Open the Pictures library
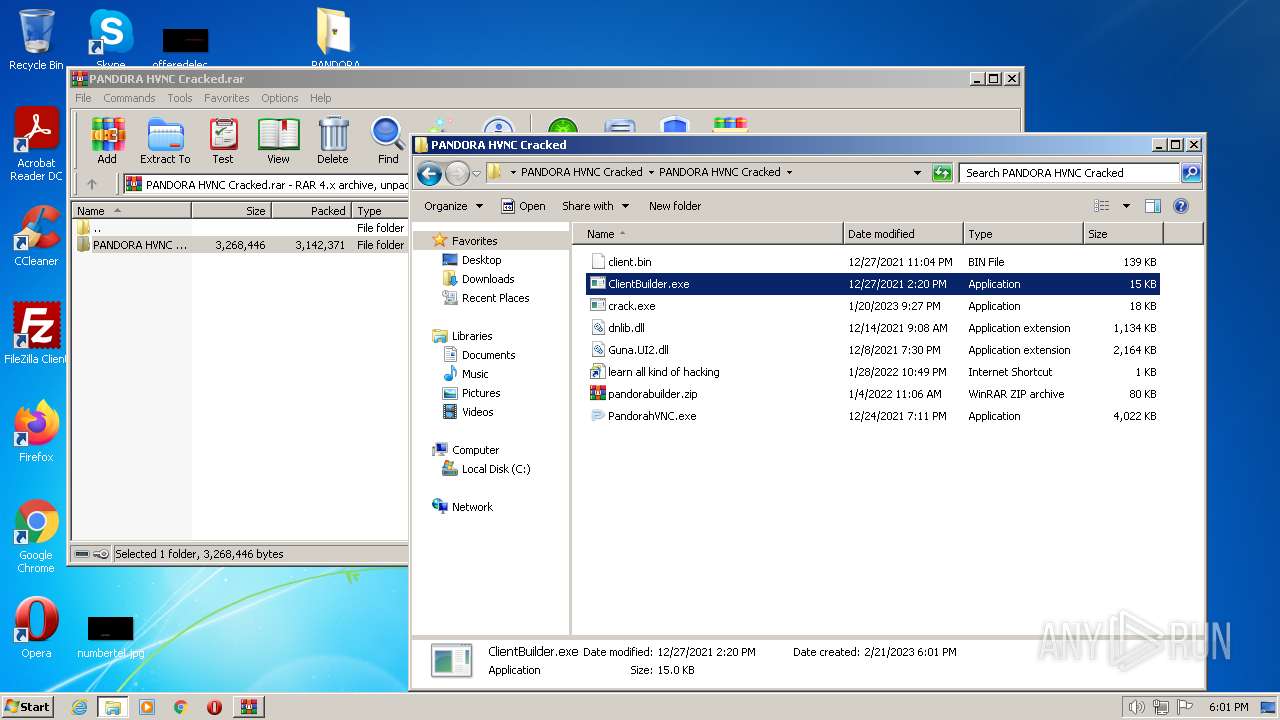The width and height of the screenshot is (1280, 720). 481,393
